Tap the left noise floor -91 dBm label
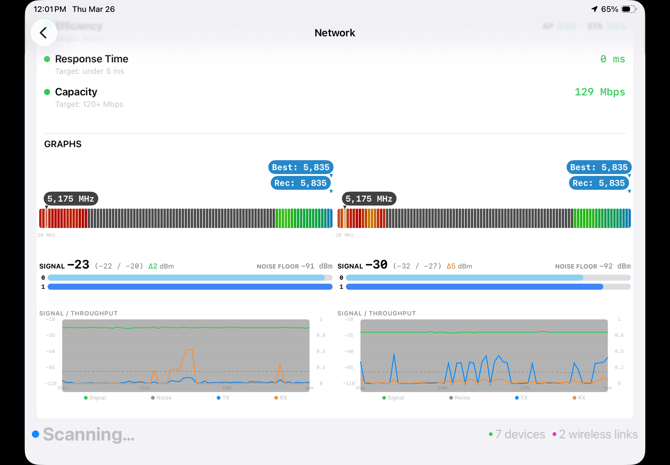670x465 pixels. point(294,266)
